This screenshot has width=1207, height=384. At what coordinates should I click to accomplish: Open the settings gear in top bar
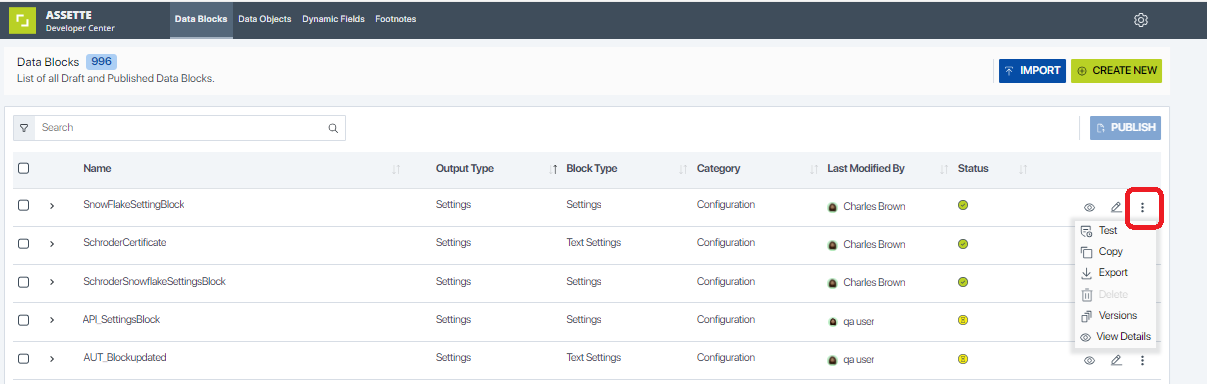pos(1140,19)
